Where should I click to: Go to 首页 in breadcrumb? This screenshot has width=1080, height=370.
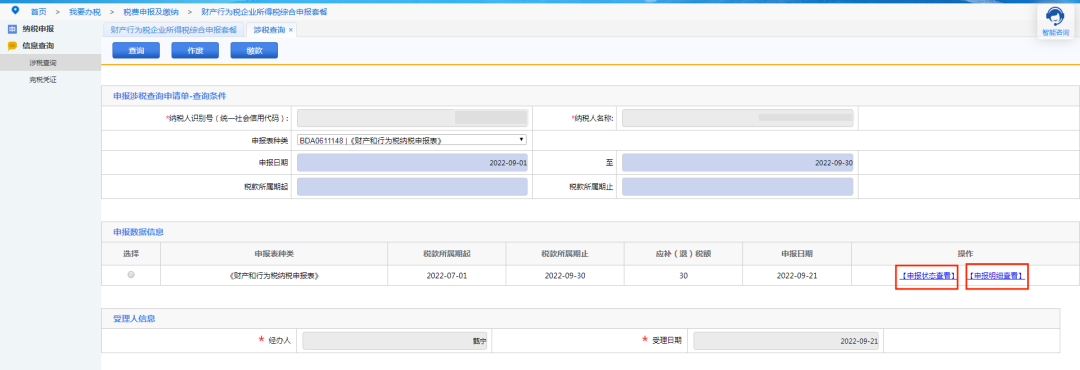[39, 12]
